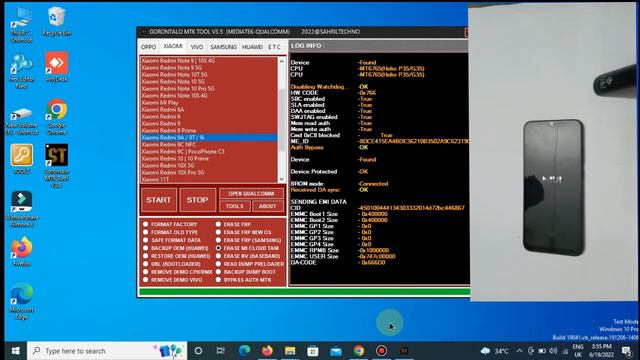Open Mail app from the taskbar
This screenshot has height=360, width=640.
336,351
